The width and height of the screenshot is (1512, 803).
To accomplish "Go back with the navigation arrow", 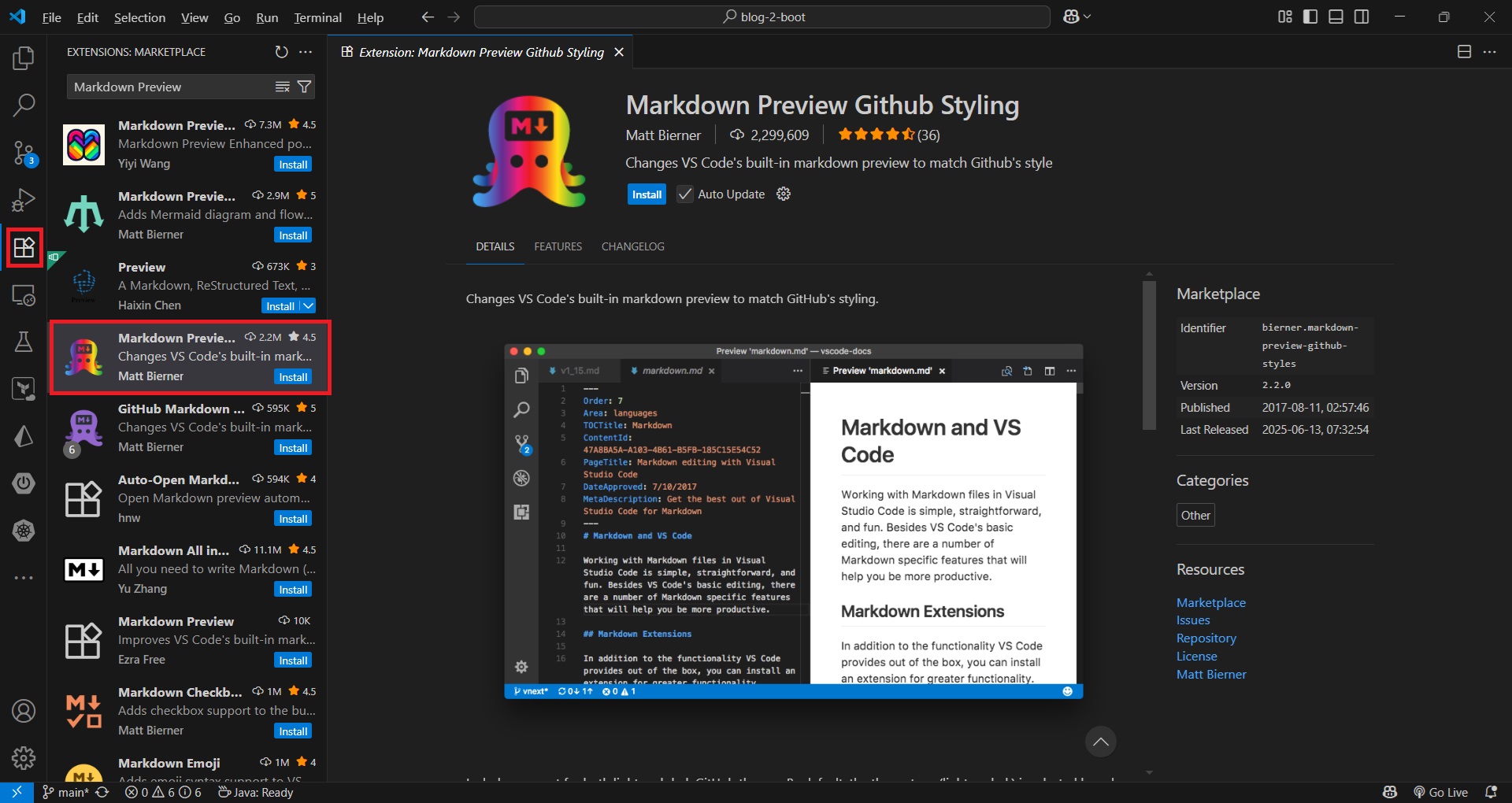I will (428, 17).
